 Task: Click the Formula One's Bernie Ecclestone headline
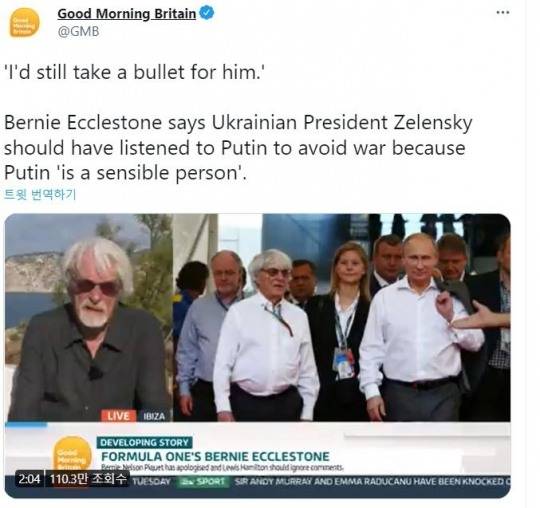(x=215, y=457)
